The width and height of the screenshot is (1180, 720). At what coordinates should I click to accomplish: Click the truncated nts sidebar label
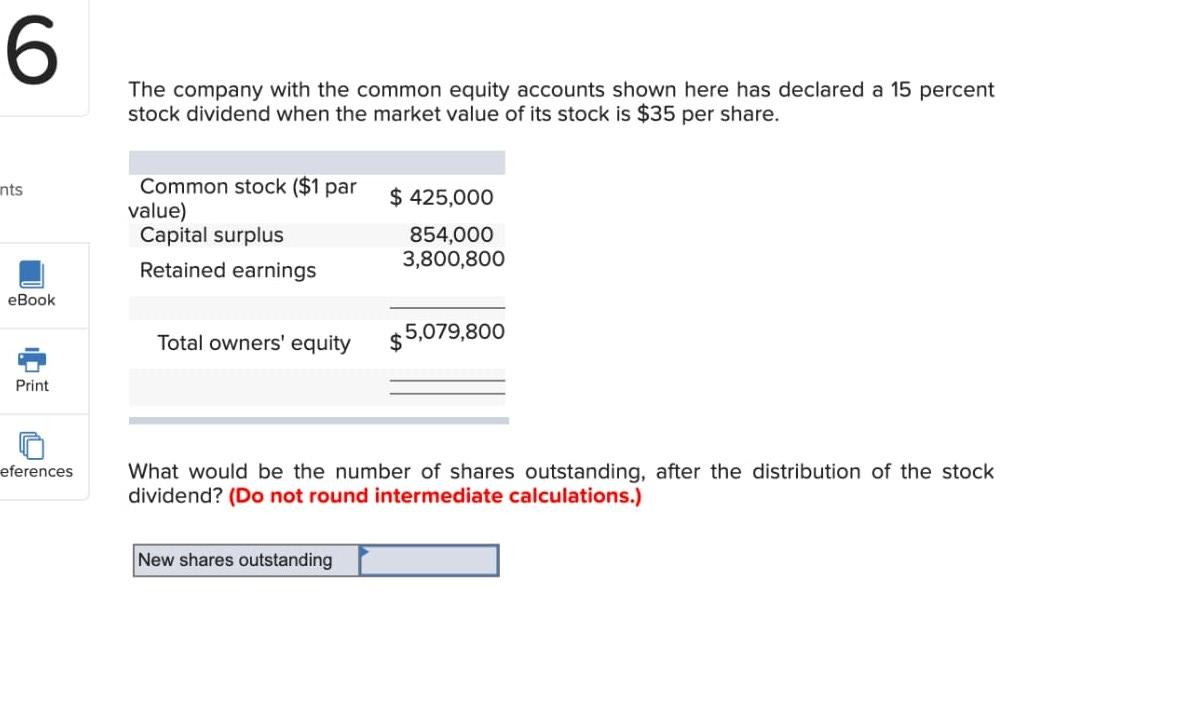point(12,190)
